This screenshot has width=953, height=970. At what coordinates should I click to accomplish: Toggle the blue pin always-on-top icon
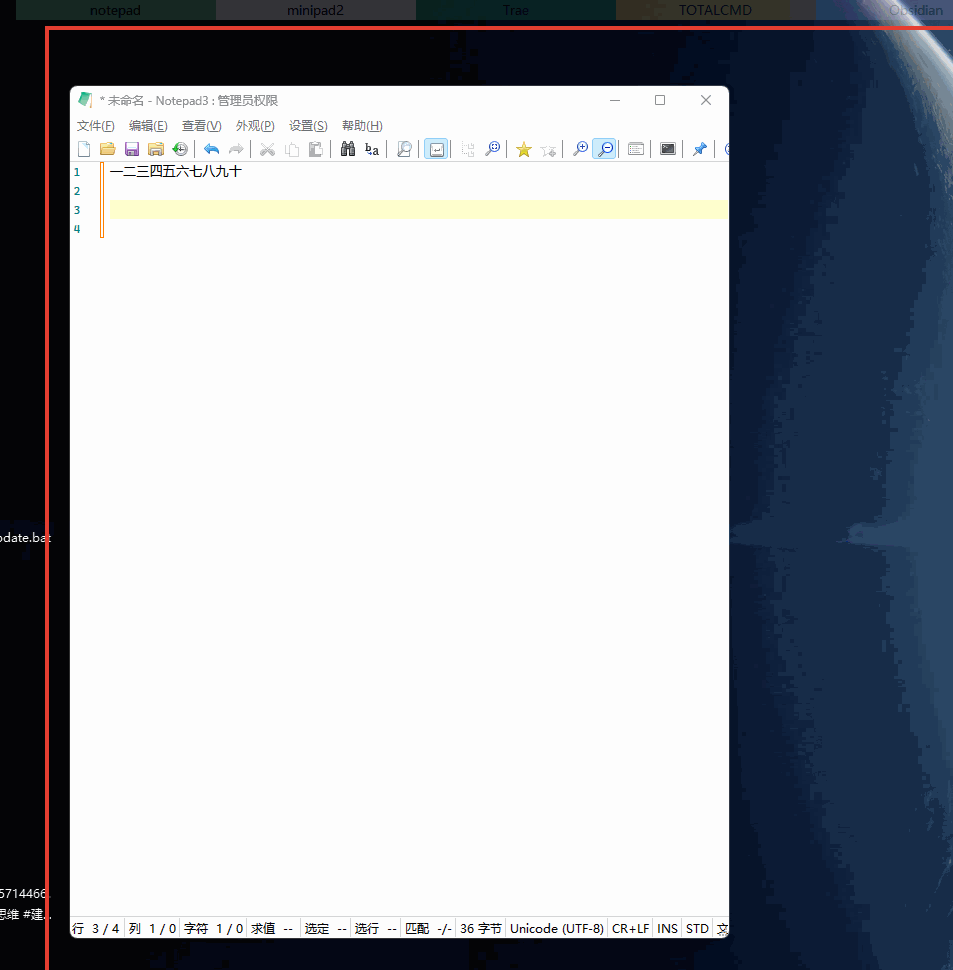point(699,149)
